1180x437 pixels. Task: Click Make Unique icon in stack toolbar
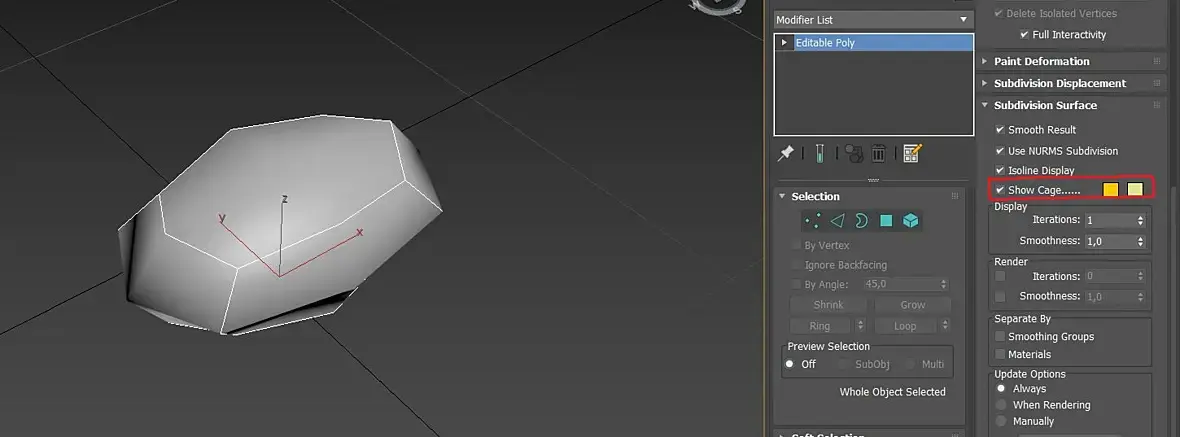point(853,153)
